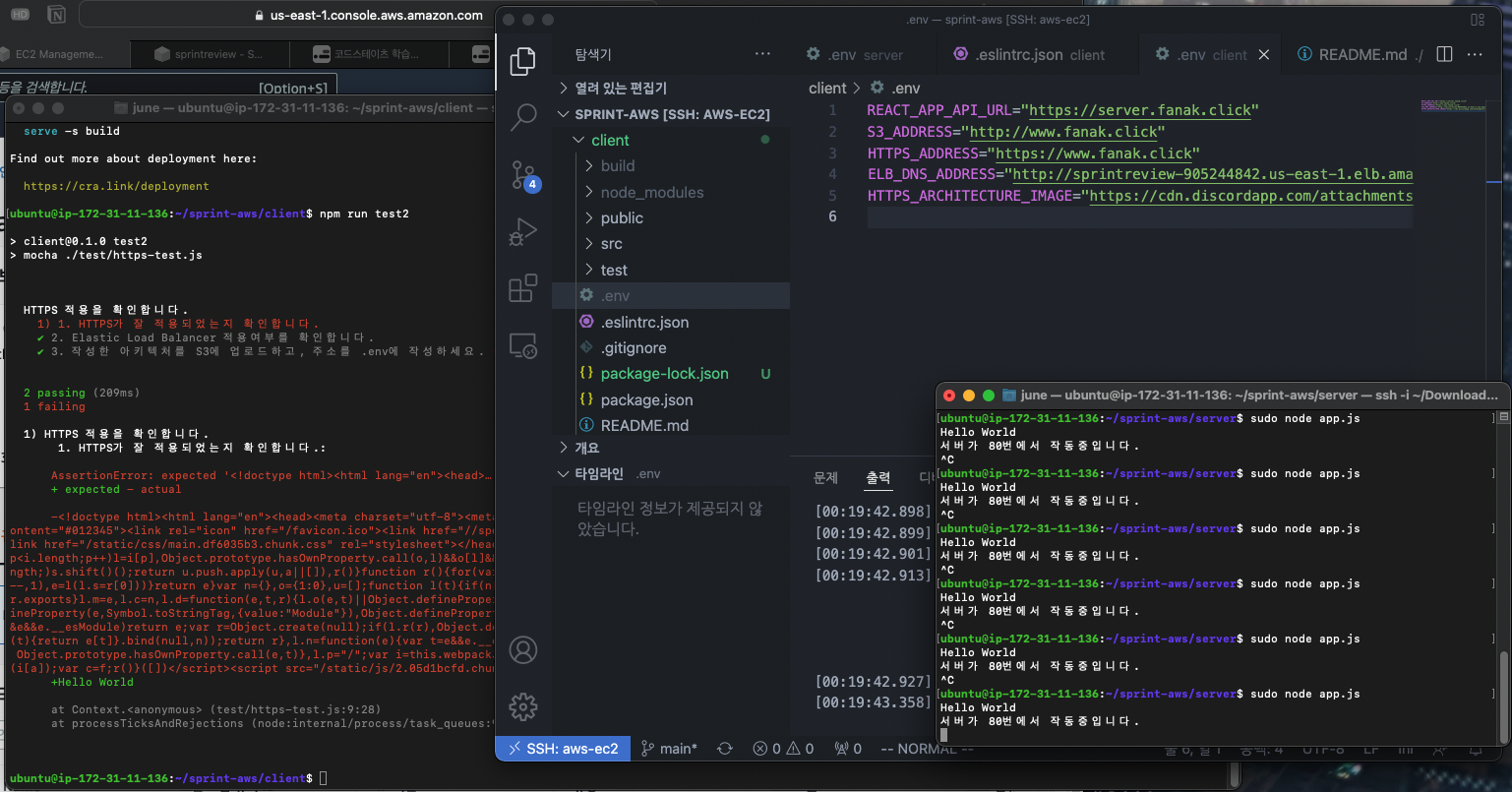This screenshot has width=1512, height=792.
Task: Open package-lock.json in explorer
Action: click(x=671, y=374)
